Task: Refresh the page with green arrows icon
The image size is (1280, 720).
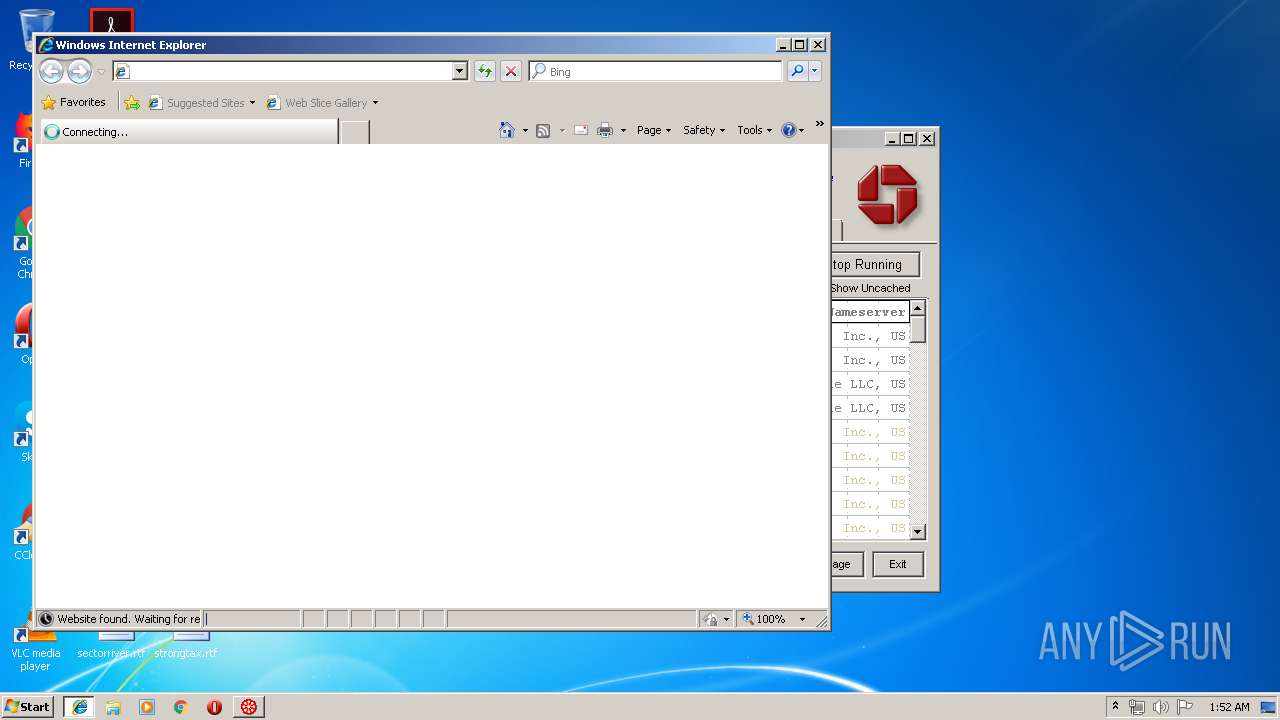Action: pyautogui.click(x=485, y=71)
